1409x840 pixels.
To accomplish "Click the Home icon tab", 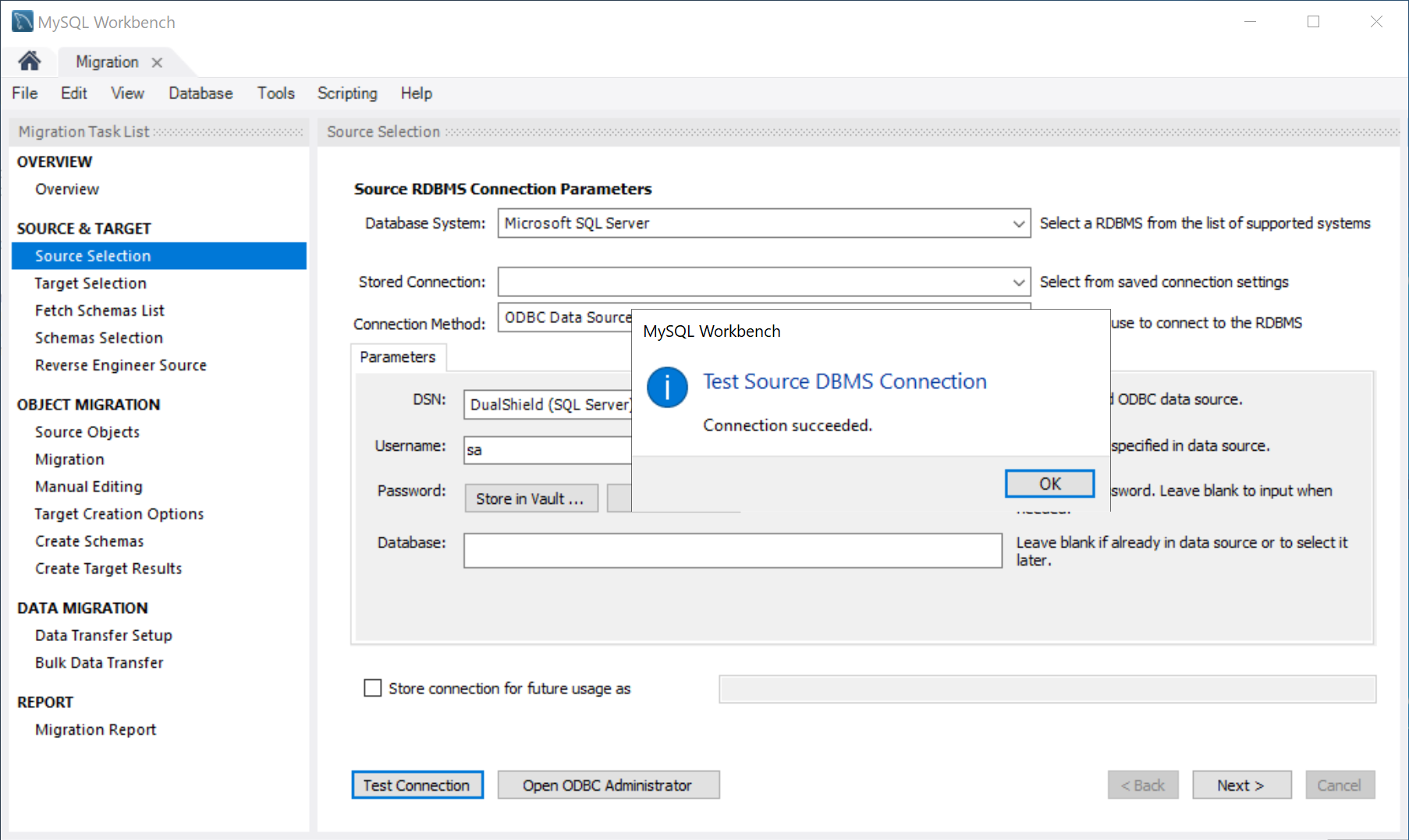I will (x=30, y=62).
